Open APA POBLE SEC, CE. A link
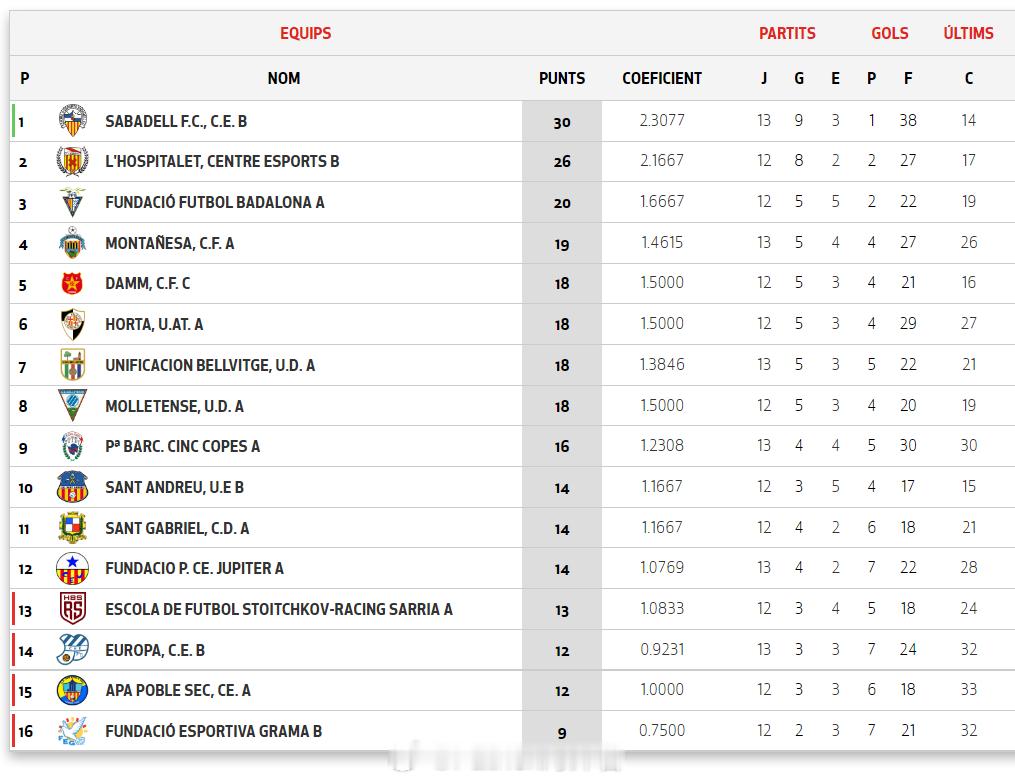The width and height of the screenshot is (1015, 781). point(178,690)
